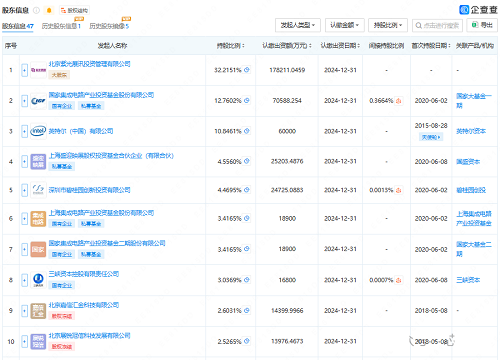This screenshot has width=500, height=360.
Task: Open row 1 shareholder company name link
Action: click(x=89, y=64)
